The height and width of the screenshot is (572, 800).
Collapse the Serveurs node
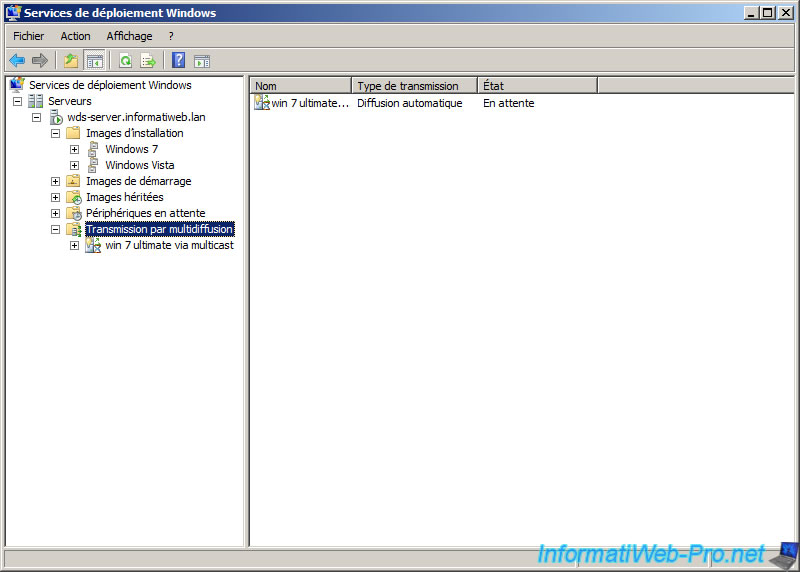click(x=17, y=101)
